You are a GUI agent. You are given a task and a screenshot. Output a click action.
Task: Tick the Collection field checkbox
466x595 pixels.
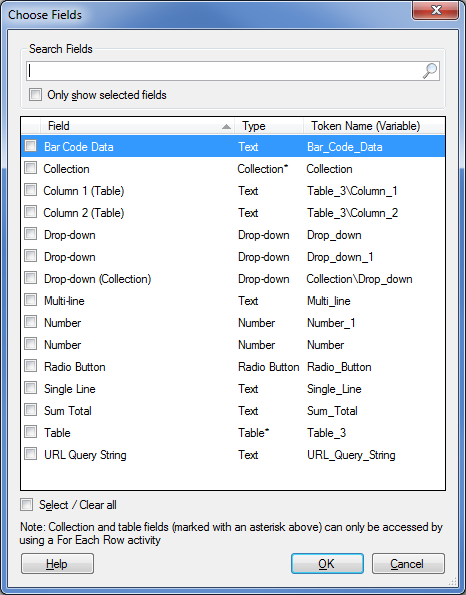[x=30, y=168]
